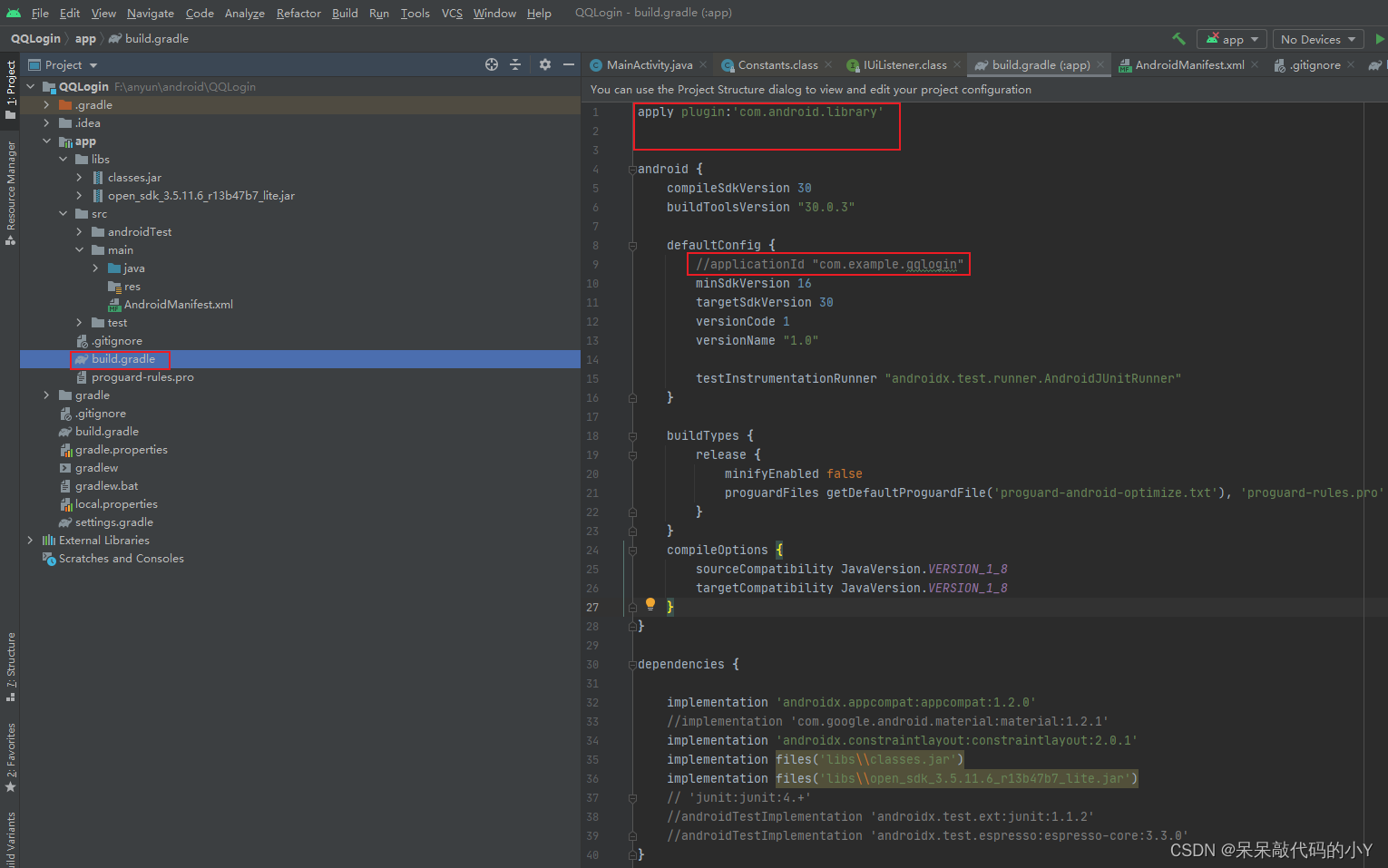
Task: Click the minSdkVersion 16 code line
Action: point(753,284)
